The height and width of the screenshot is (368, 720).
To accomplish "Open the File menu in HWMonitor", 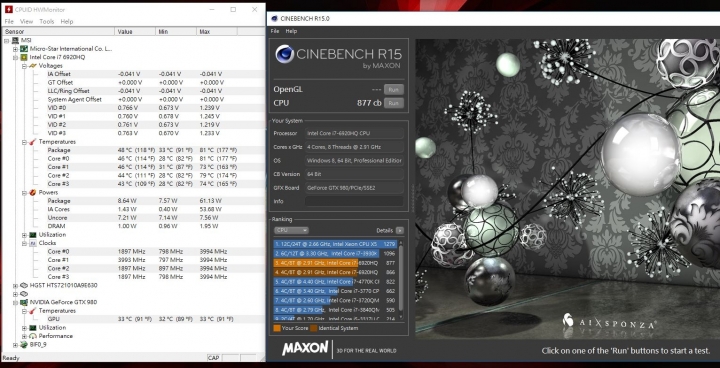I will coord(9,22).
